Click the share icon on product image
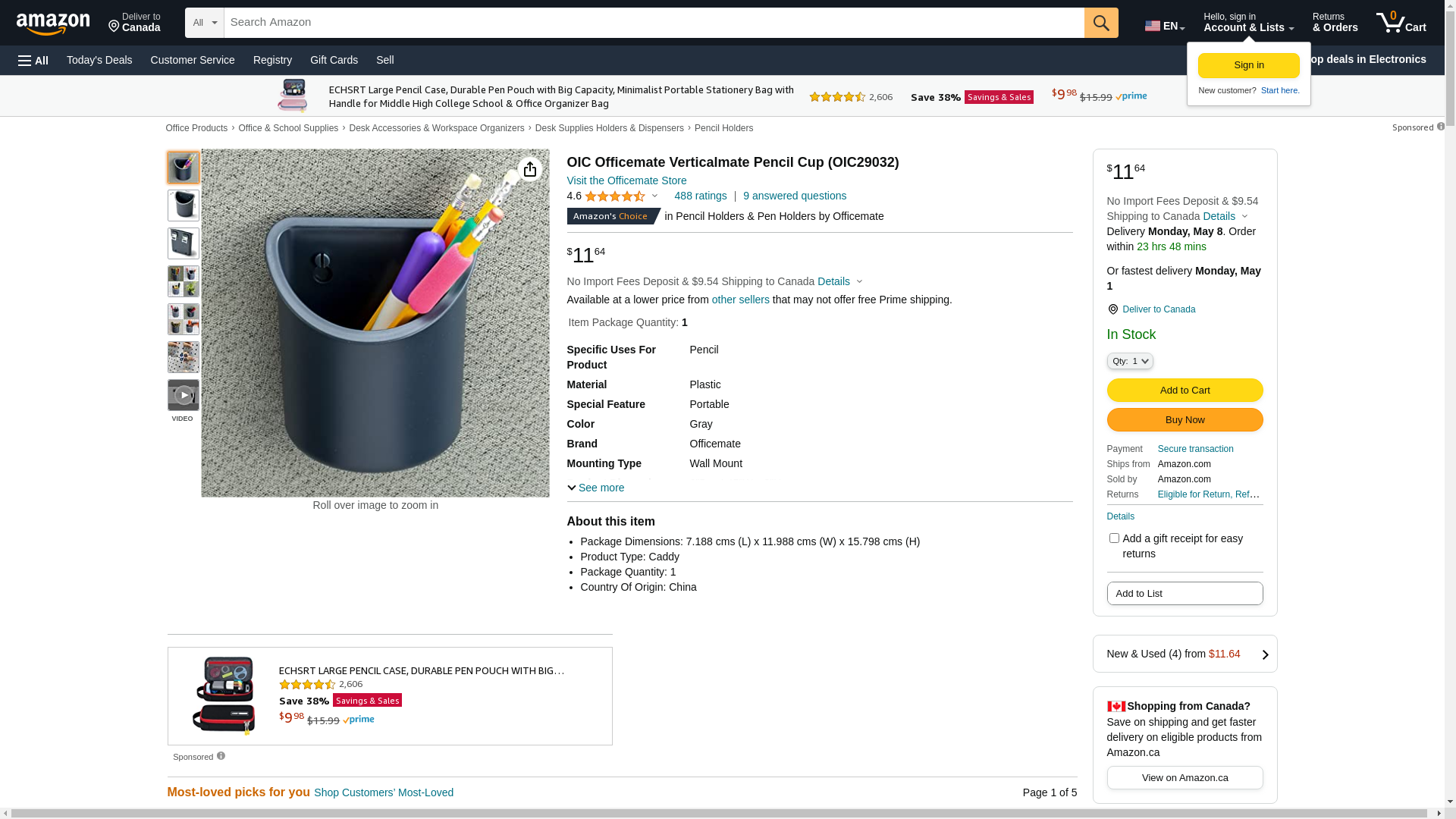Screen dimensions: 1456x819 point(530,169)
